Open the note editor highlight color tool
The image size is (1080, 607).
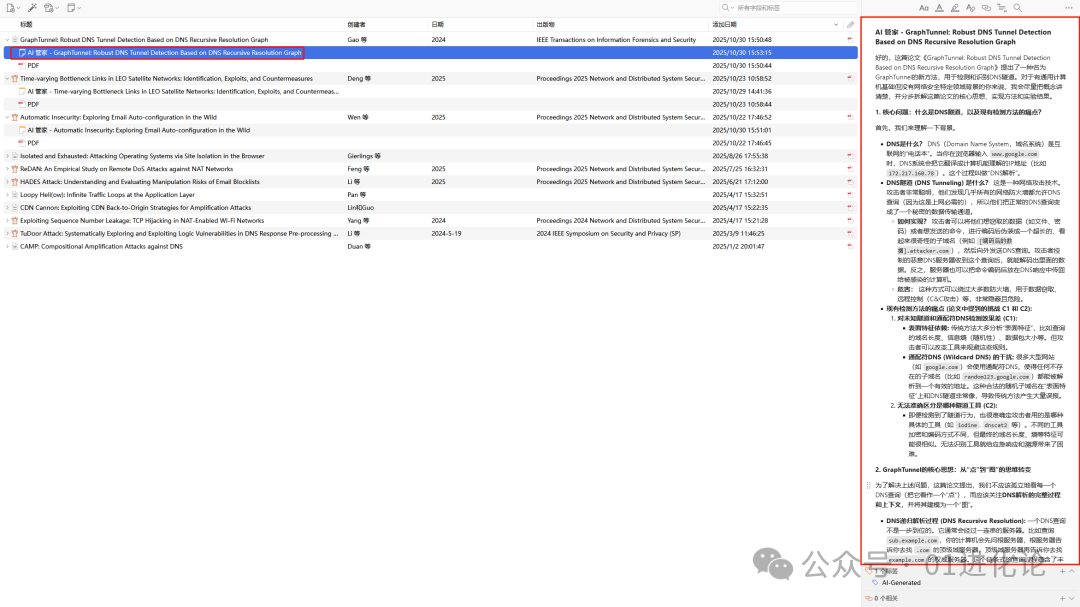coord(955,8)
